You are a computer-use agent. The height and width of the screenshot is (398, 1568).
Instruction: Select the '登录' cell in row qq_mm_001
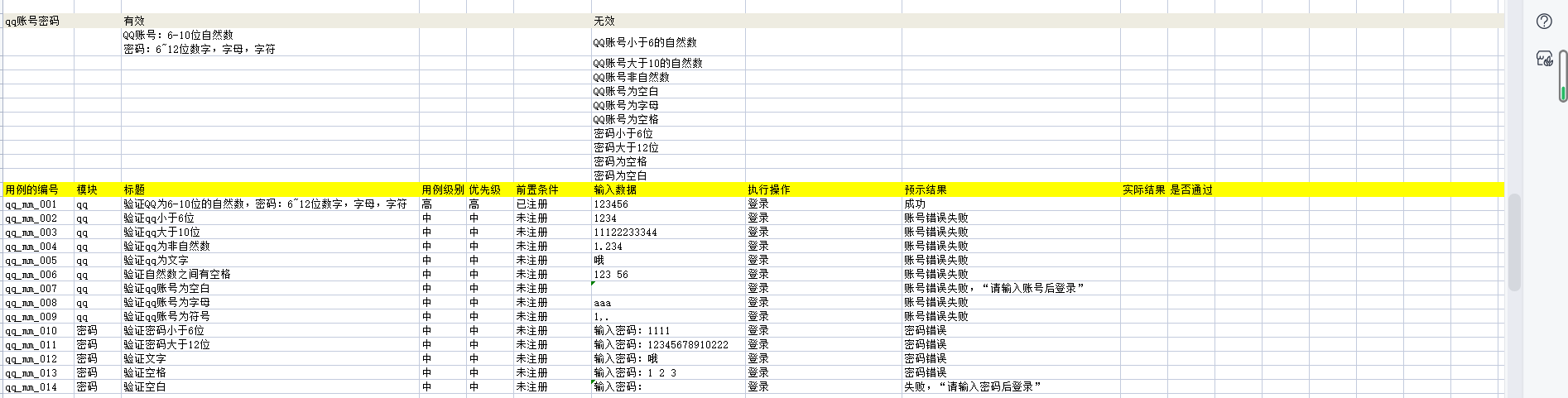coord(823,204)
